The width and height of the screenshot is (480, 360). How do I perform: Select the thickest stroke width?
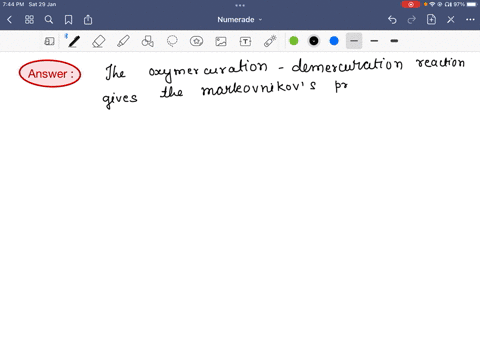pyautogui.click(x=394, y=41)
